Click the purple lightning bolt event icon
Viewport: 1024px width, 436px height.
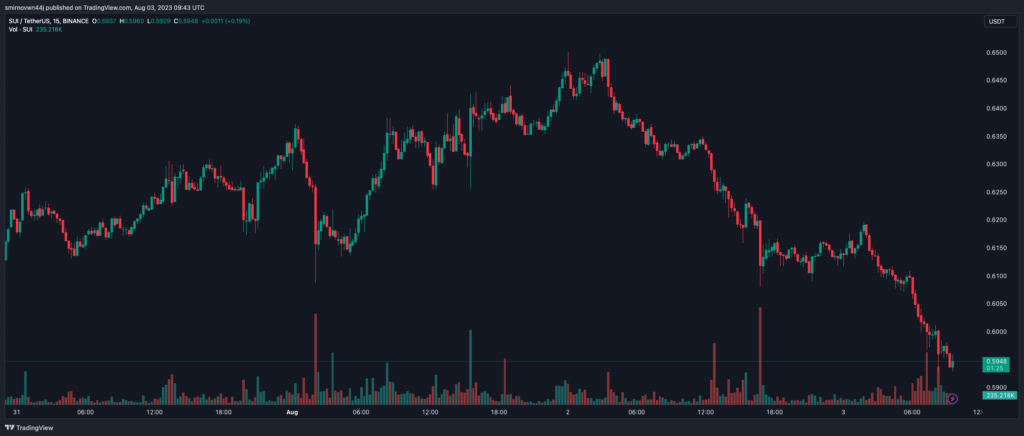coord(951,399)
